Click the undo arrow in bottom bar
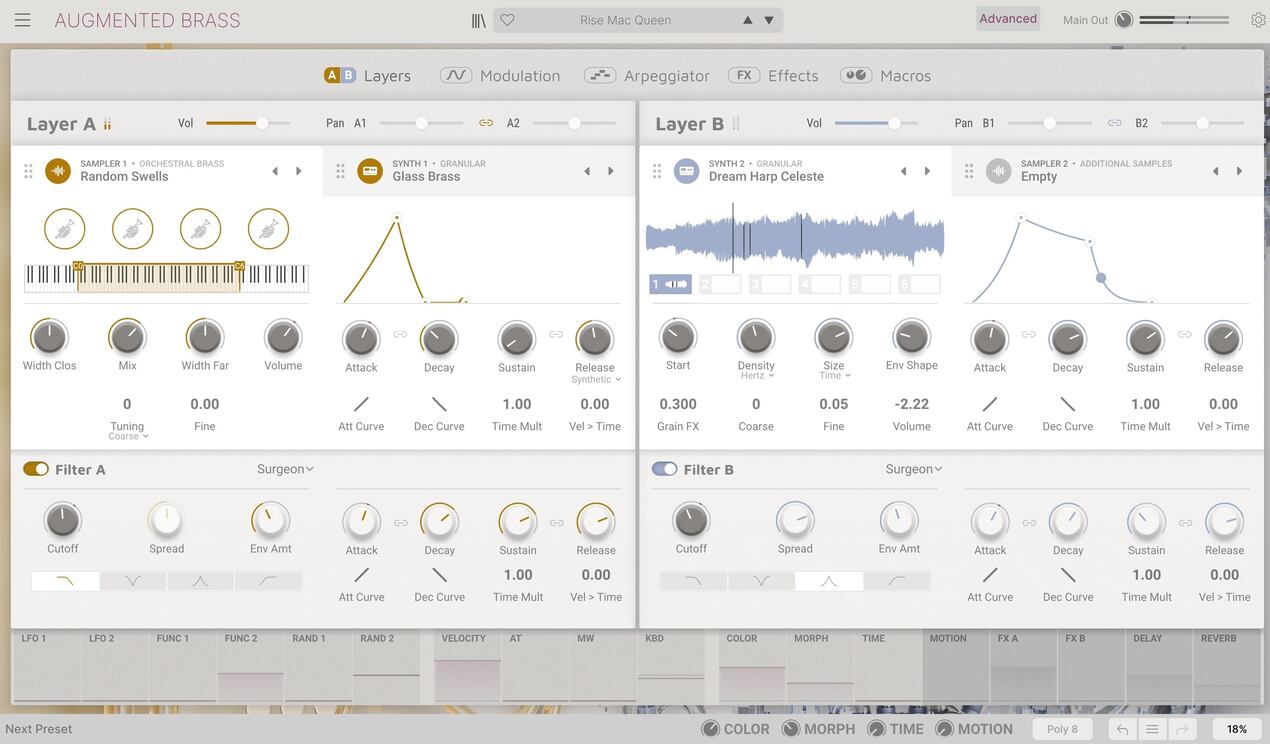Screen dimensions: 1270x744 (1122, 729)
